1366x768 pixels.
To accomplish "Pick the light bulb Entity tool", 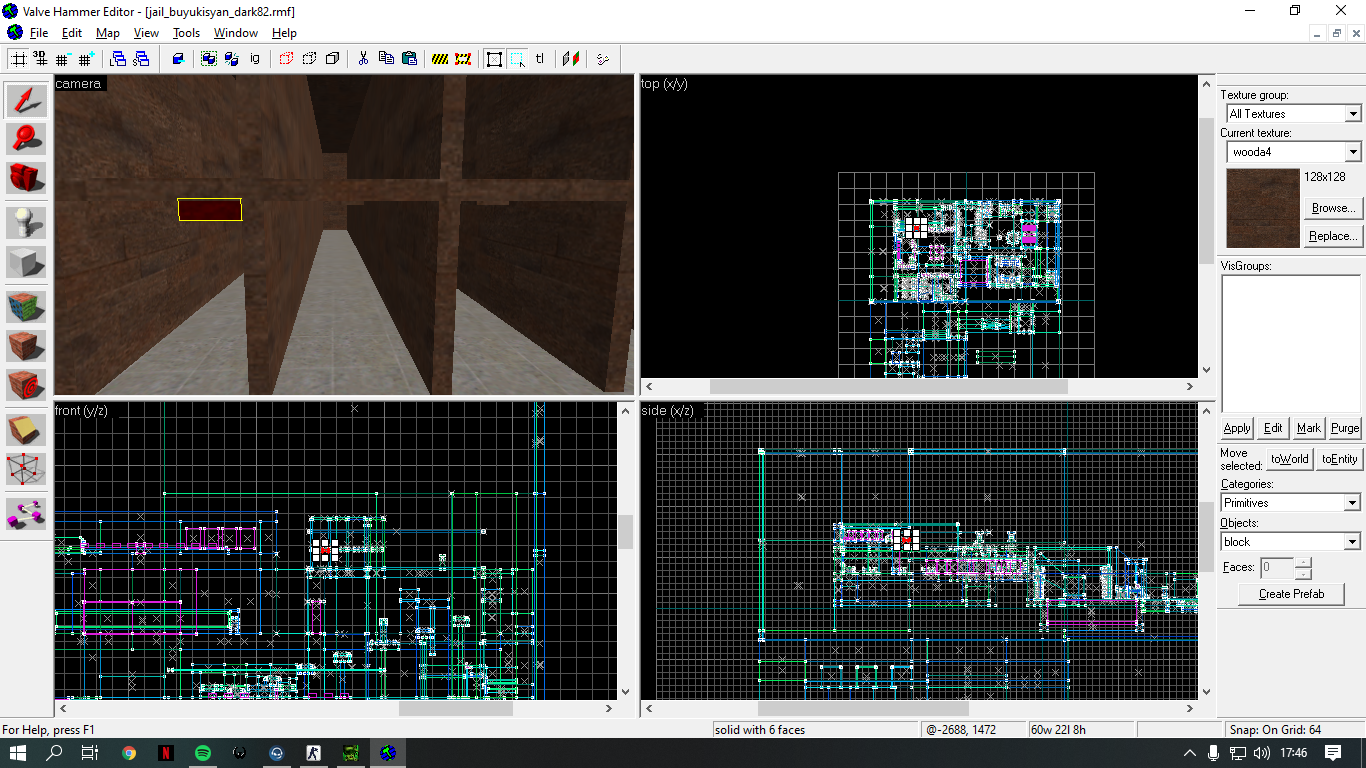I will tap(27, 223).
